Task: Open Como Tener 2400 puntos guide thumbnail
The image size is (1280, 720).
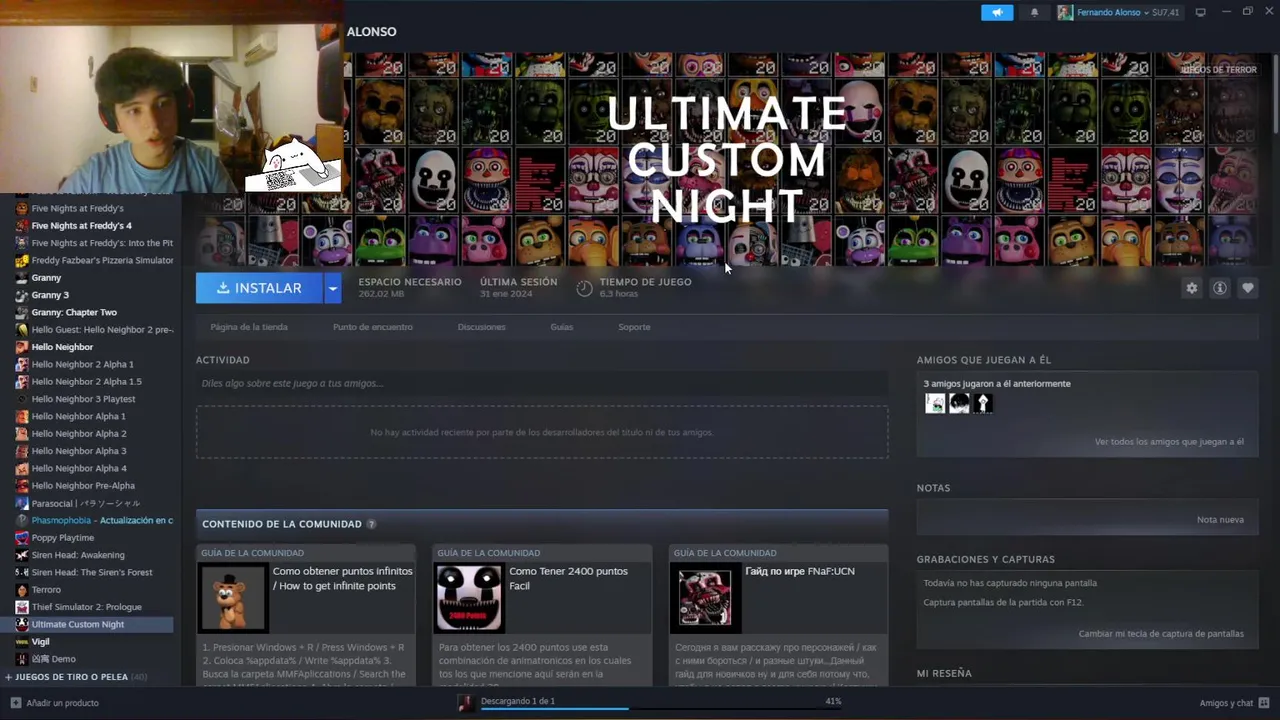Action: click(469, 597)
